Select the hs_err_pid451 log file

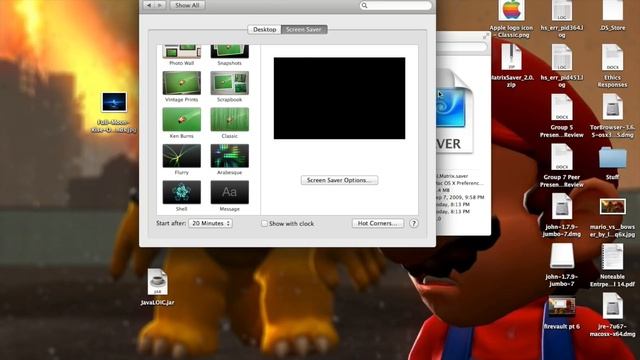tap(562, 57)
